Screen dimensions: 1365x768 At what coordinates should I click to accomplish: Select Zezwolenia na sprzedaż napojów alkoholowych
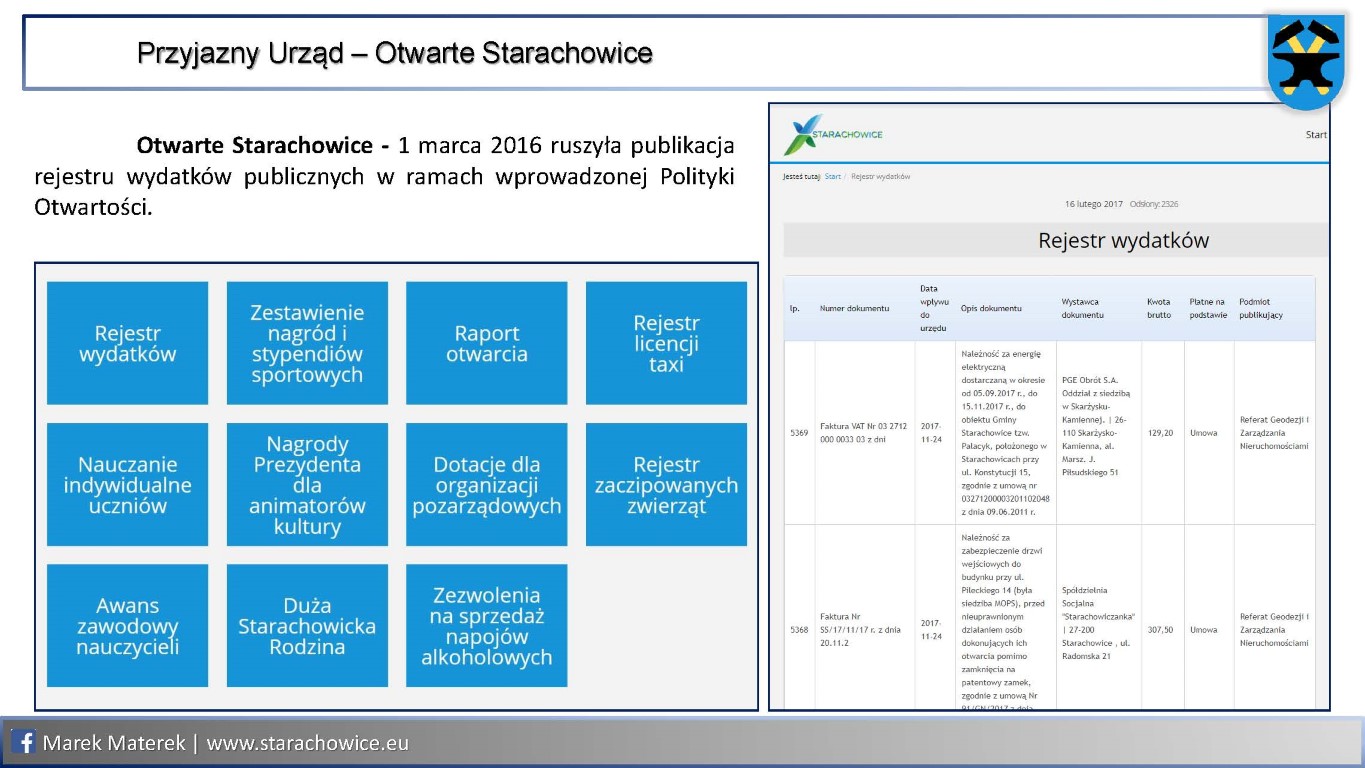(x=486, y=626)
